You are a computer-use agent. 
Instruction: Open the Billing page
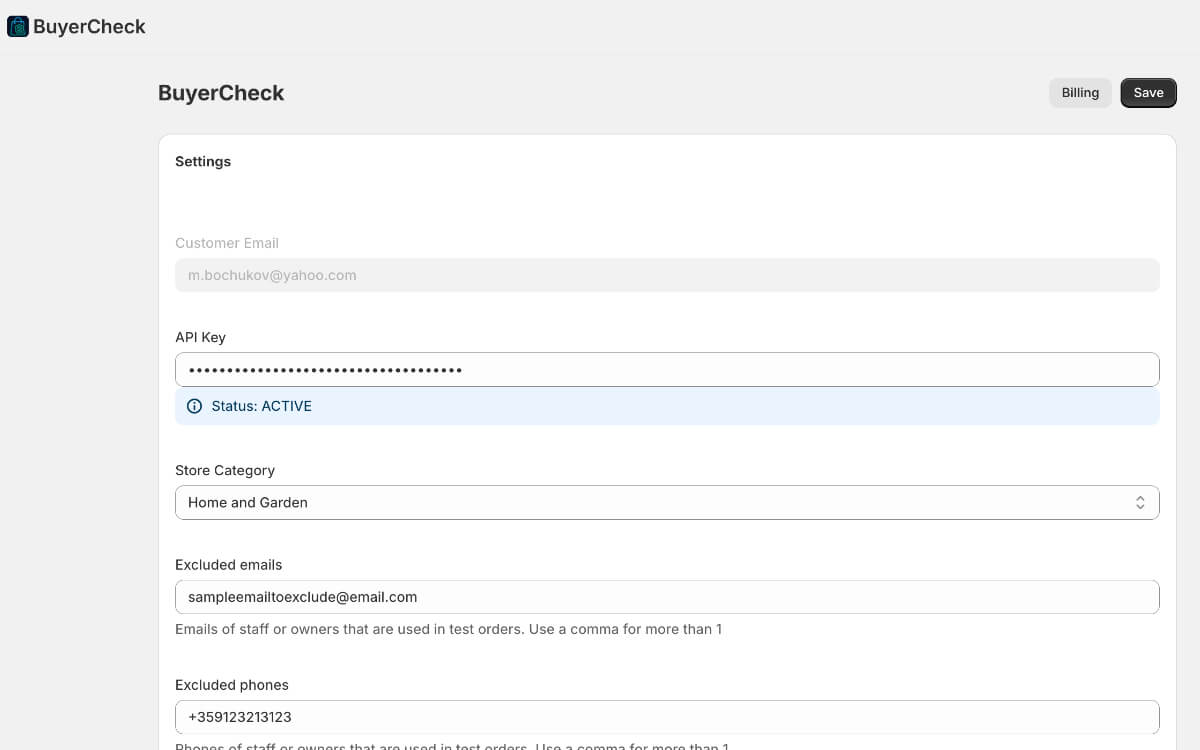1080,93
